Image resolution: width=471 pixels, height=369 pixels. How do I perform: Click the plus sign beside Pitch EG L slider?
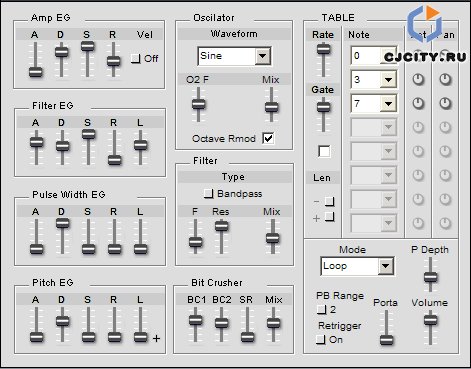[156, 339]
